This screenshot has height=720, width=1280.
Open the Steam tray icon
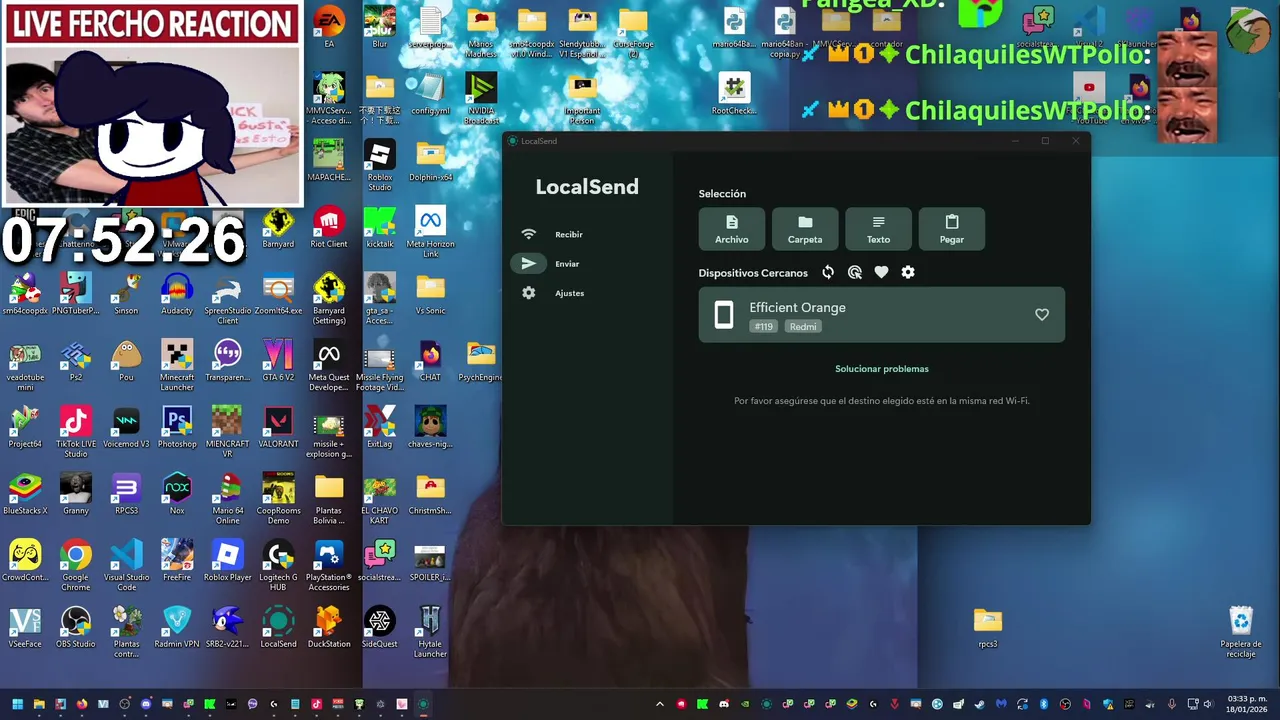(980, 704)
